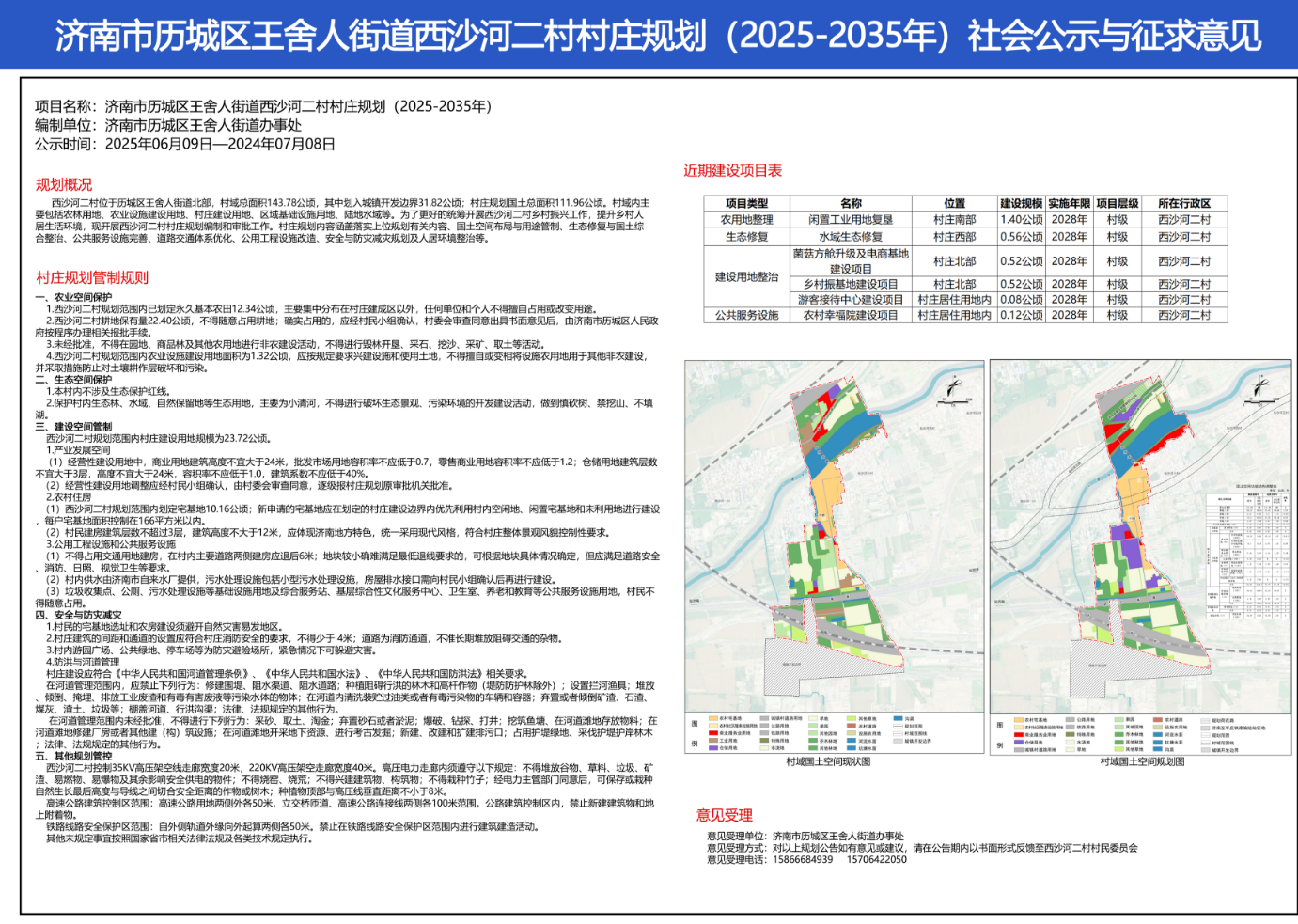The width and height of the screenshot is (1298, 924).
Task: Click the 村级 cell in the 闲置工业用地复垦 row
Action: [x=1118, y=220]
